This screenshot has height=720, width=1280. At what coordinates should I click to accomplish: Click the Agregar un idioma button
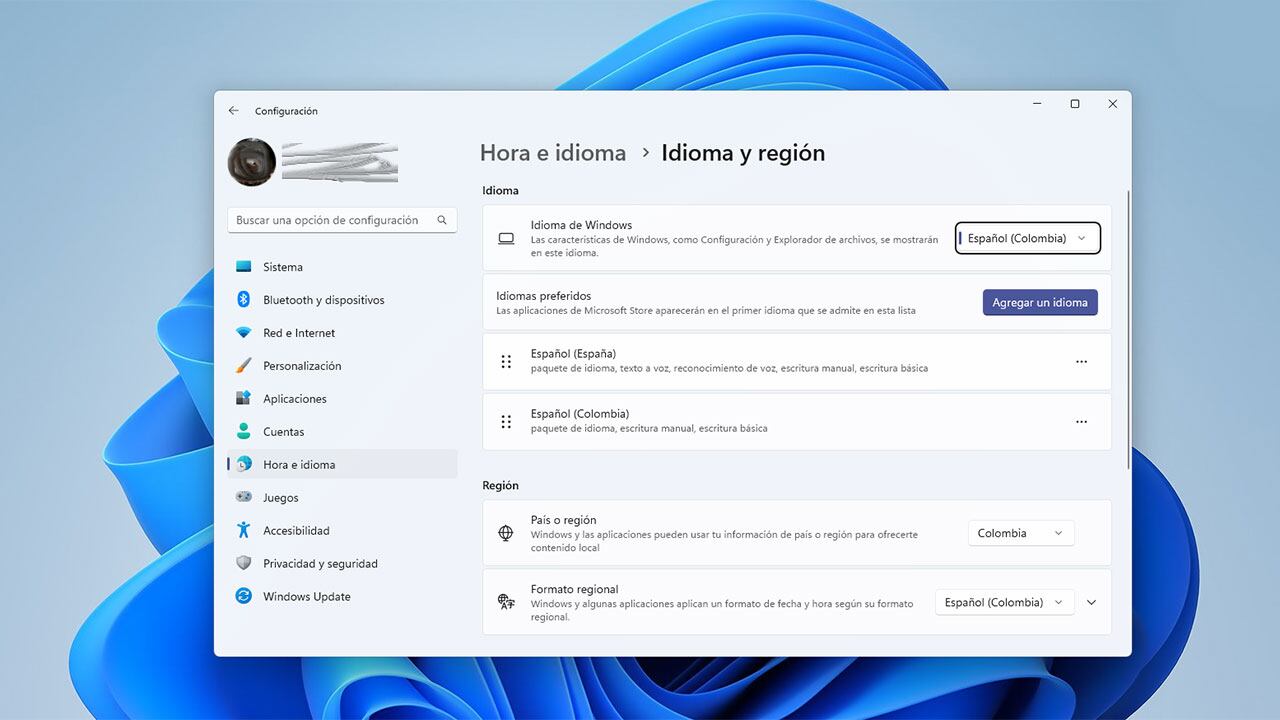pyautogui.click(x=1040, y=302)
